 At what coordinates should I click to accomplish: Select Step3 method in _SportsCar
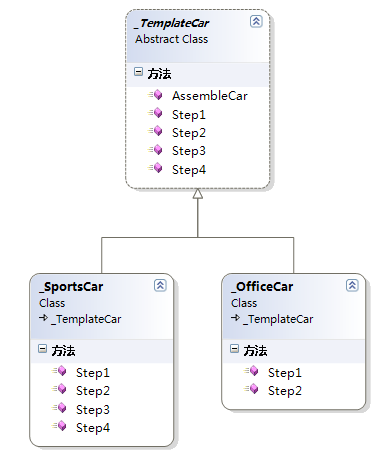coord(93,410)
